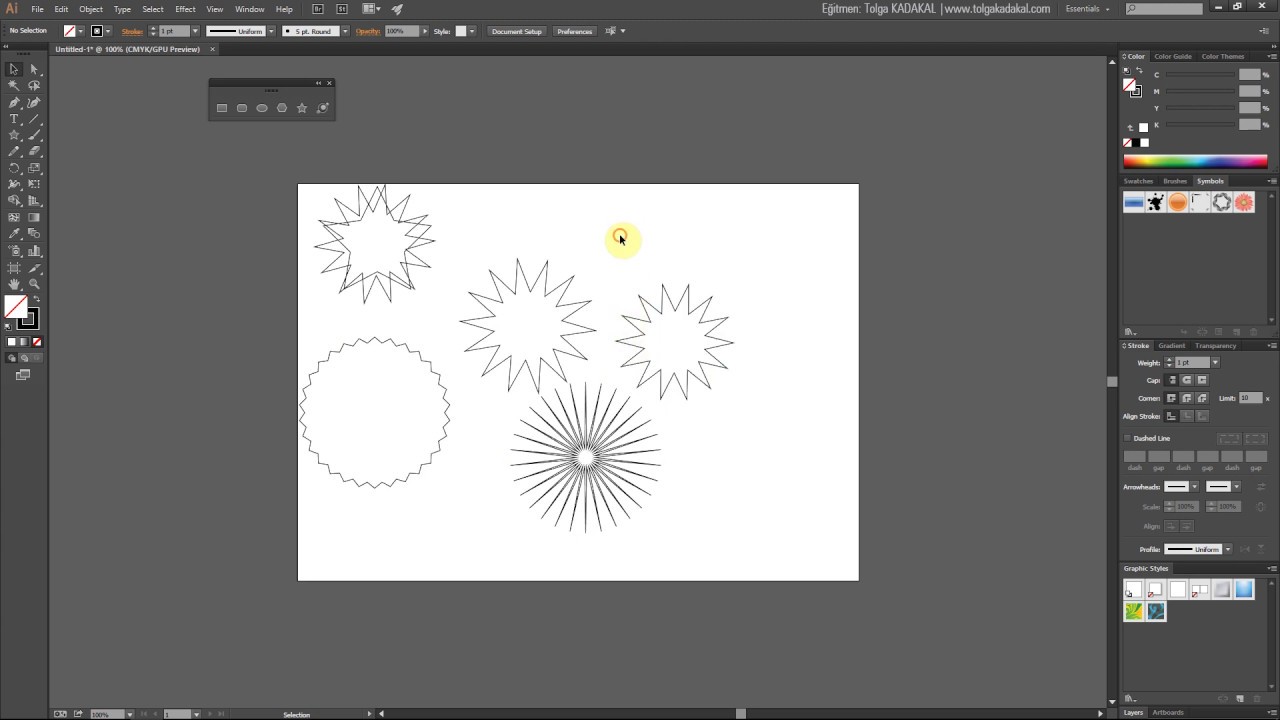Screen dimensions: 1280x720
Task: Select the Zoom tool
Action: [x=34, y=284]
